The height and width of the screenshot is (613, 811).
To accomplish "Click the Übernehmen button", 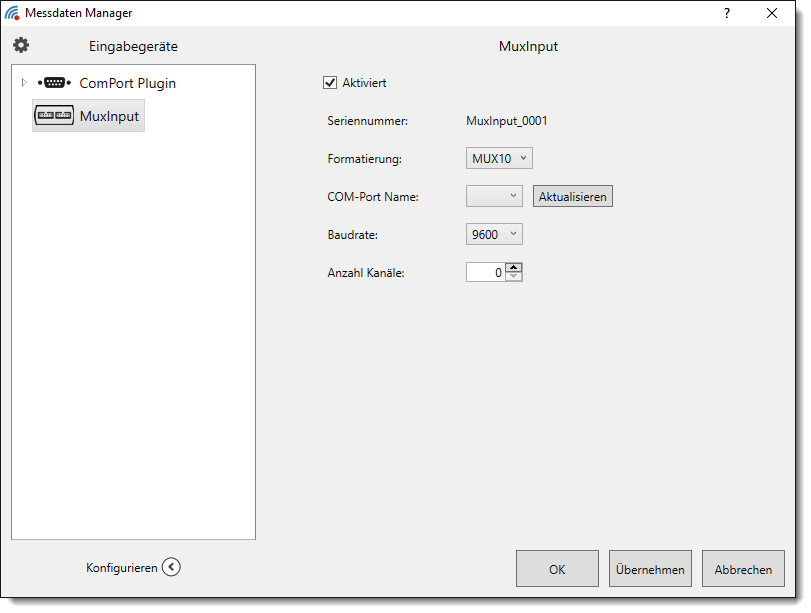I will pyautogui.click(x=650, y=569).
